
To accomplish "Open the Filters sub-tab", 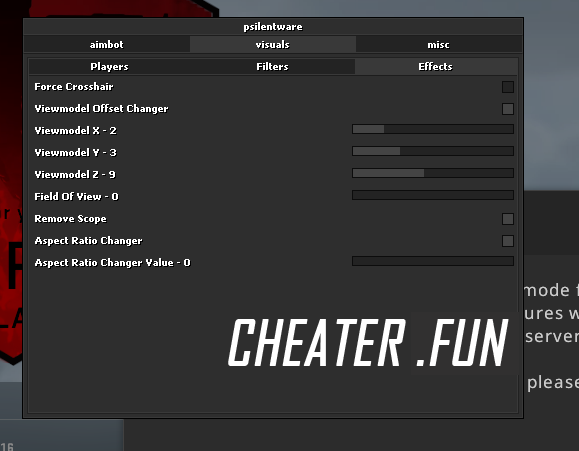I will [x=273, y=66].
